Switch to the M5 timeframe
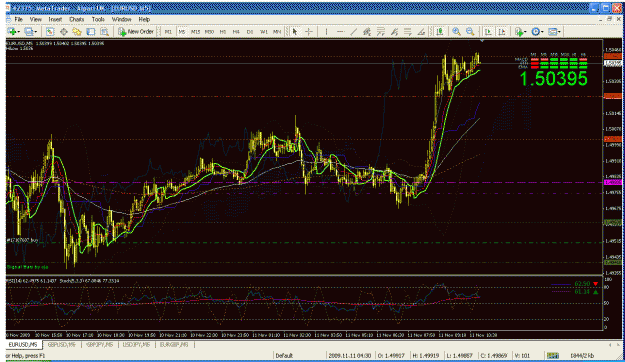Screen dimensions: 625x362 pos(182,31)
